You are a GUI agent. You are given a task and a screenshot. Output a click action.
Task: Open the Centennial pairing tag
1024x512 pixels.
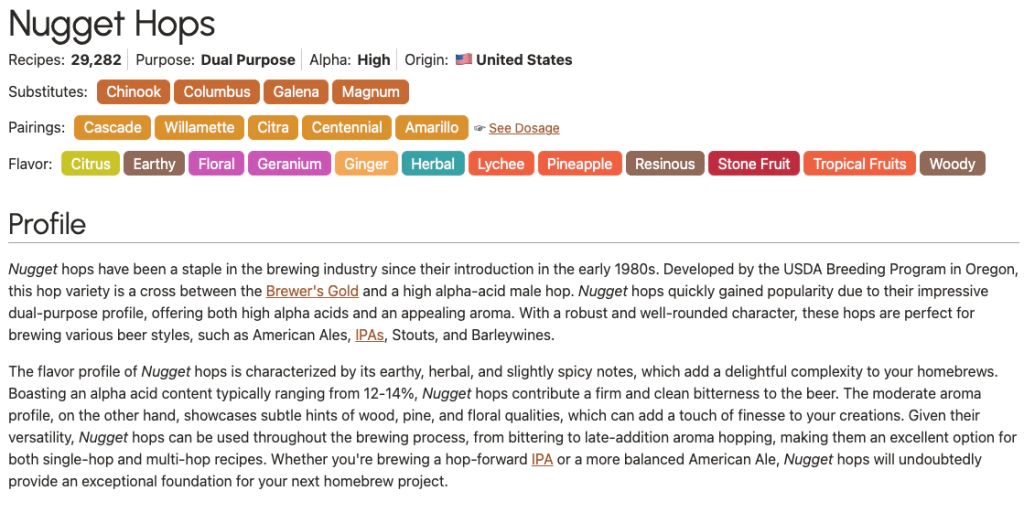(x=347, y=128)
